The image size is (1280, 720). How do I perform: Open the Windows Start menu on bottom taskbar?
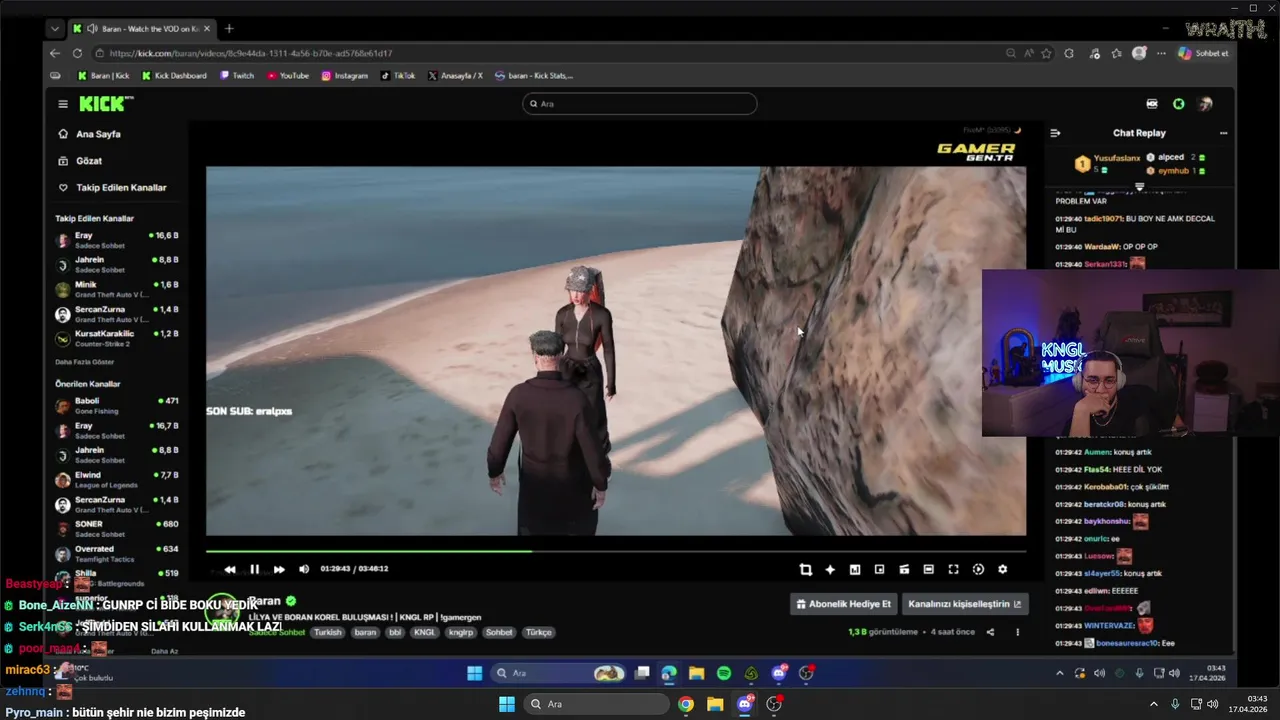pyautogui.click(x=507, y=704)
